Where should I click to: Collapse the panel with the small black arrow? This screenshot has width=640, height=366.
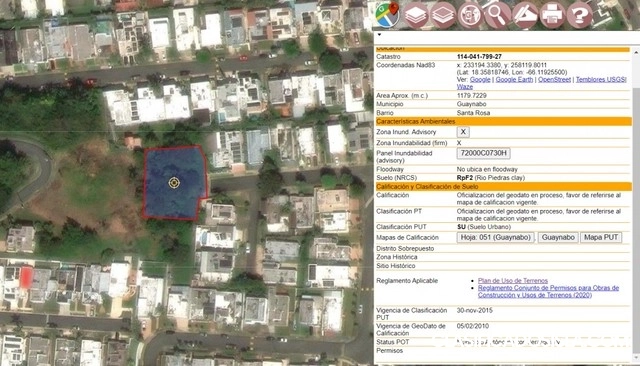coord(379,35)
